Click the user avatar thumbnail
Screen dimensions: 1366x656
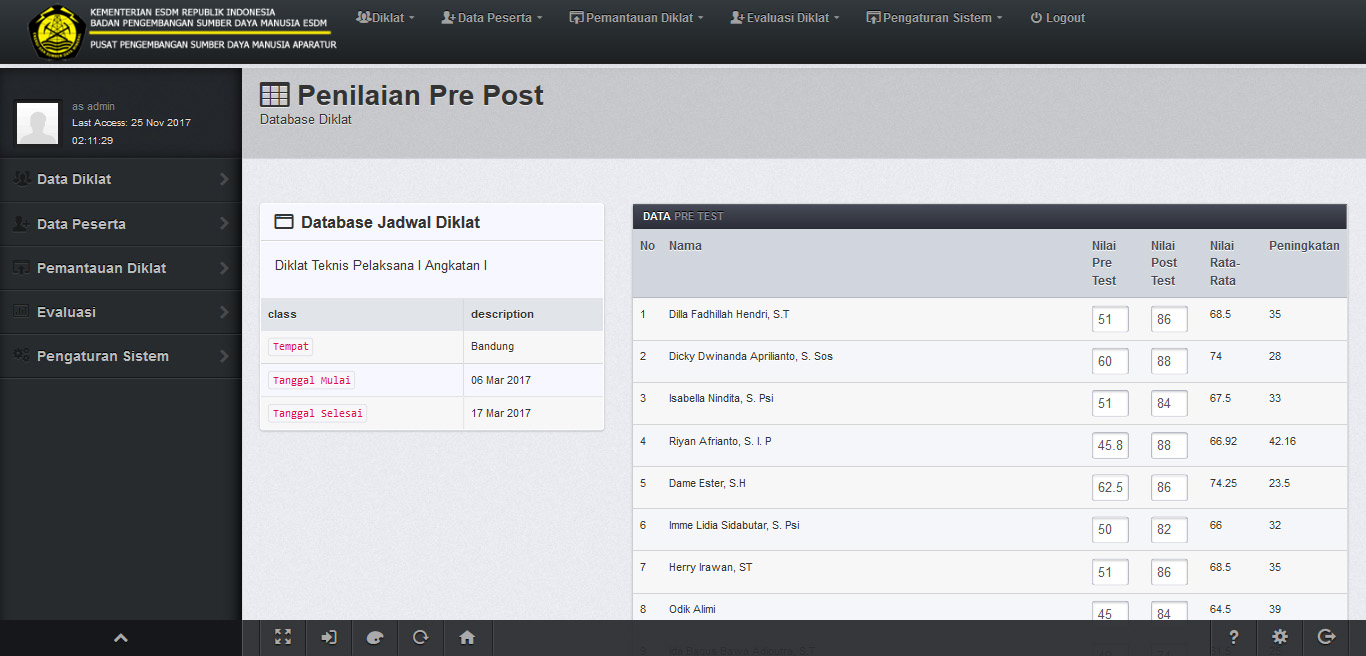click(38, 123)
